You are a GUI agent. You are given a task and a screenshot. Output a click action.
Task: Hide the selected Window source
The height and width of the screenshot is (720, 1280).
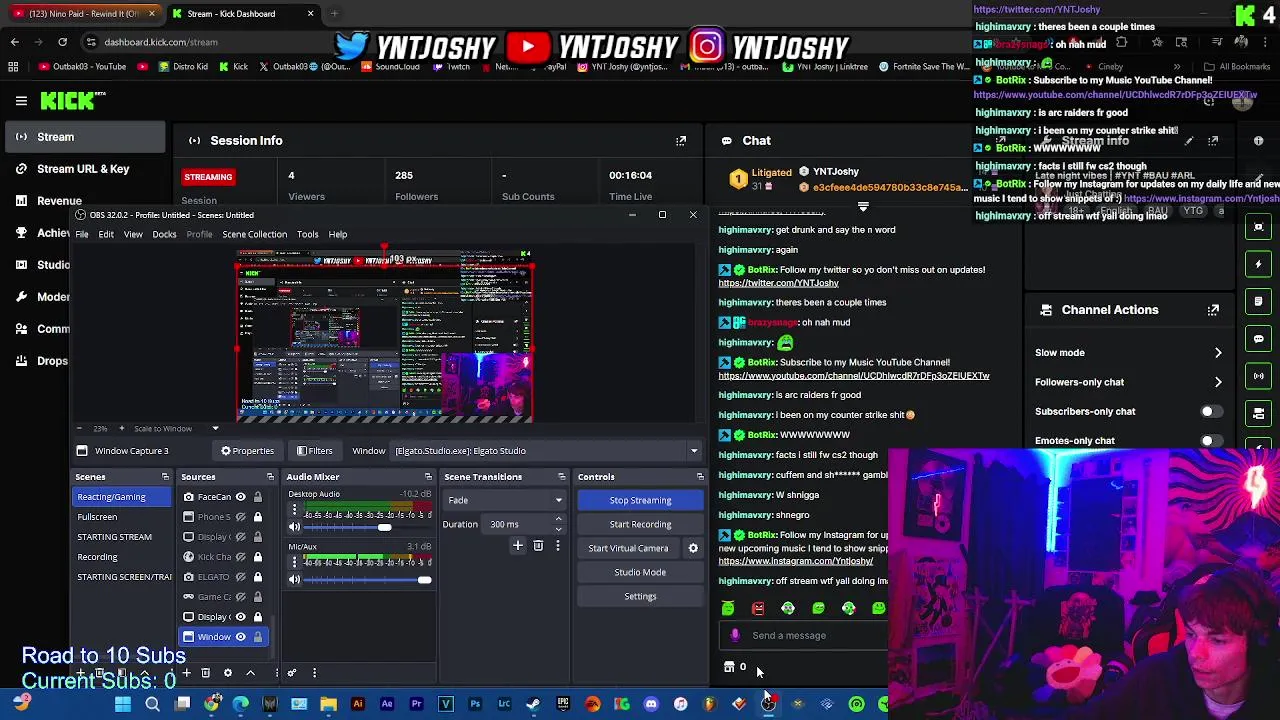(240, 637)
